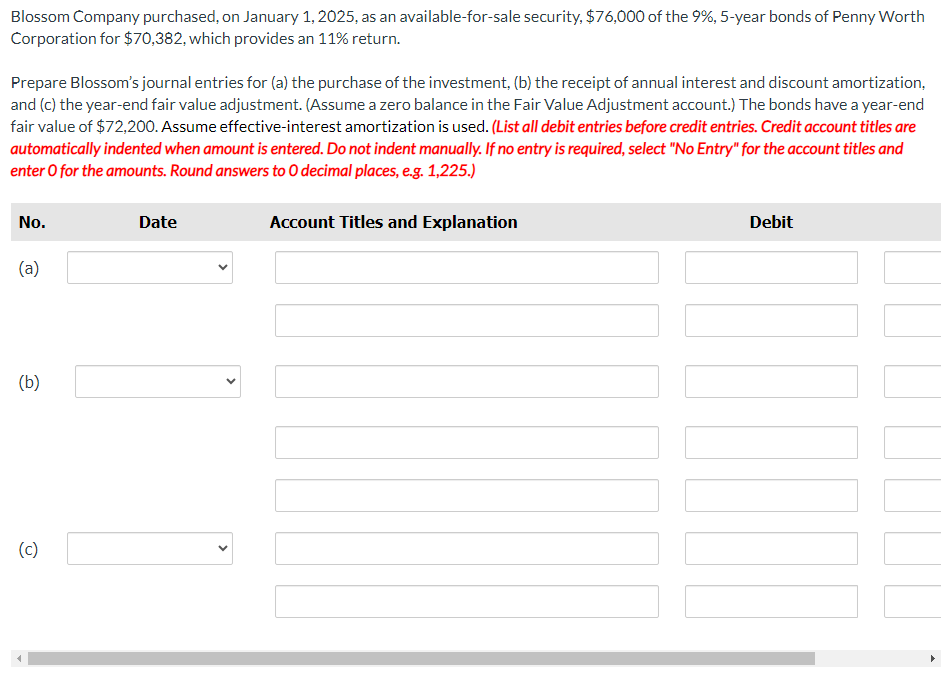The height and width of the screenshot is (673, 949).
Task: Open the date dropdown for entry (c)
Action: point(150,548)
